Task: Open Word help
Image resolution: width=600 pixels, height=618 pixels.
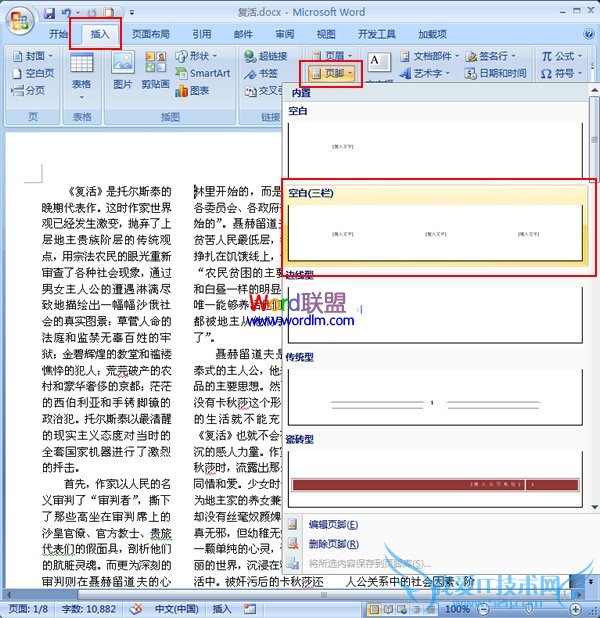Action: [589, 34]
